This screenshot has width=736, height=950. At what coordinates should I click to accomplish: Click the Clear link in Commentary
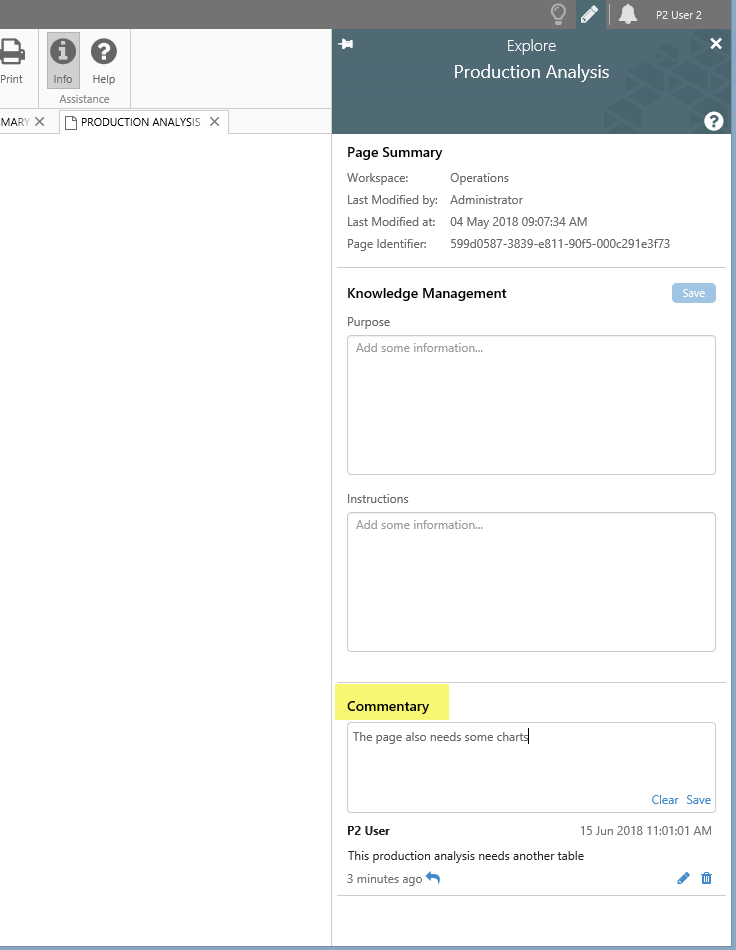[x=665, y=800]
